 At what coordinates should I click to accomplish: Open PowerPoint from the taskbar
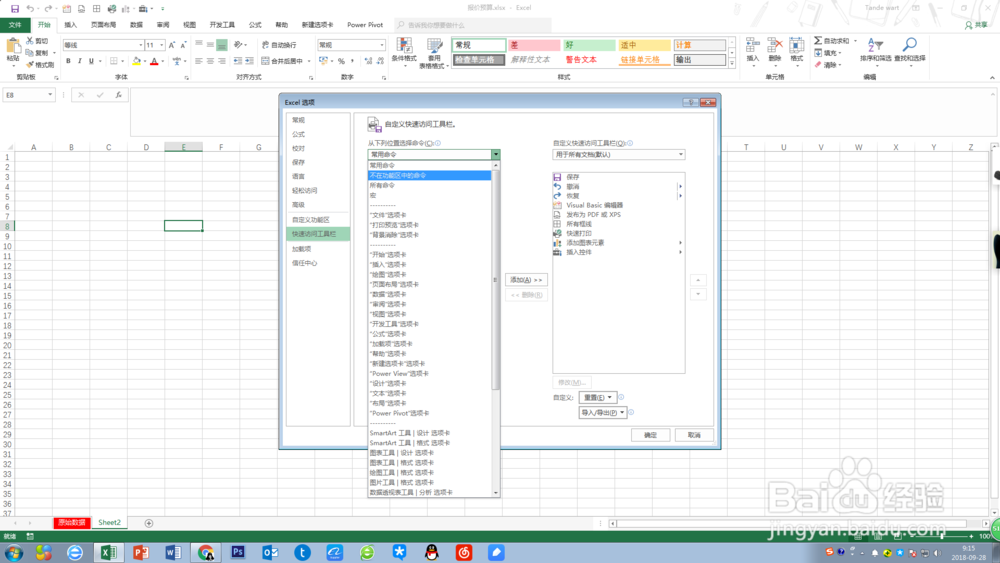pos(141,552)
